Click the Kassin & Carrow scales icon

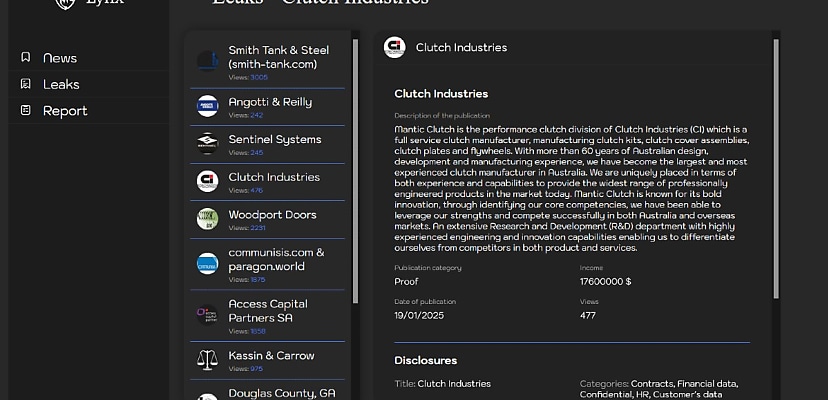point(208,360)
